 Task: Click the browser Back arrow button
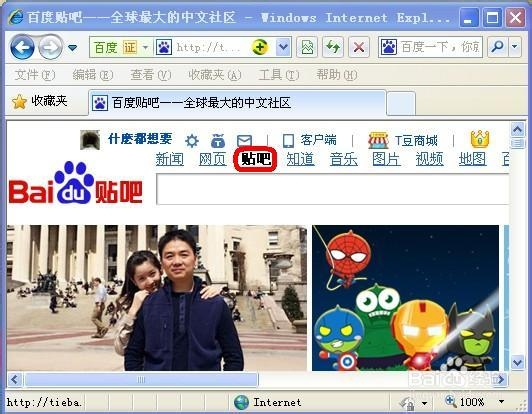(22, 47)
